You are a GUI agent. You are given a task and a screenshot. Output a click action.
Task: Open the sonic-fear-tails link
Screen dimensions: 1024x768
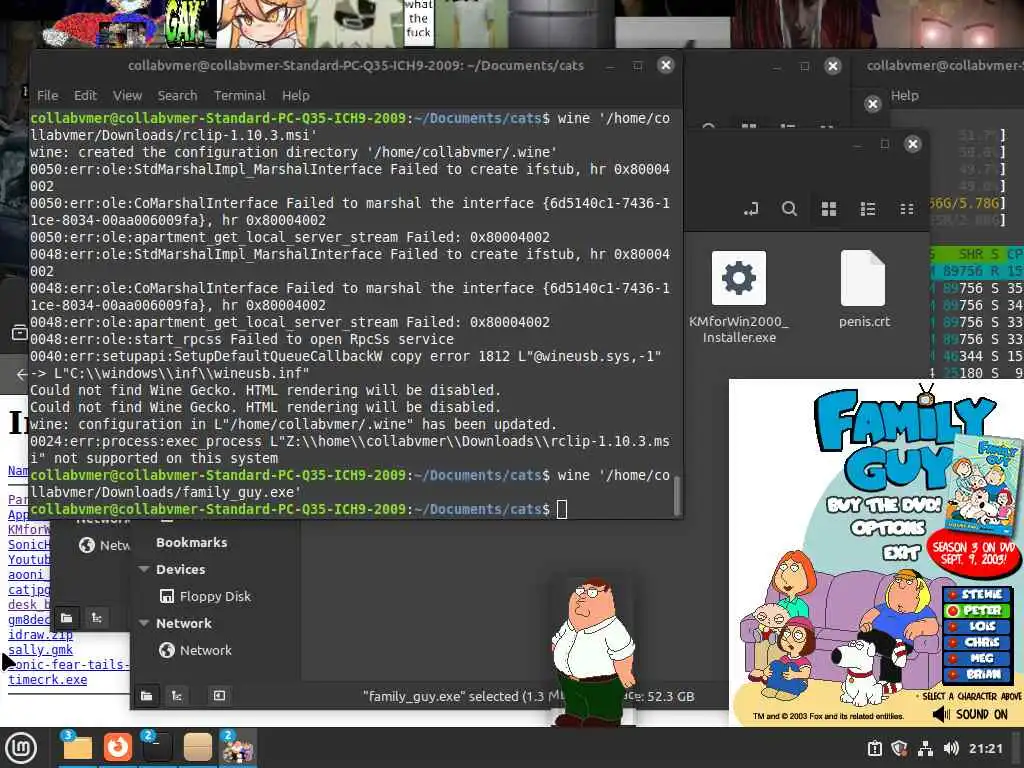[x=69, y=665]
